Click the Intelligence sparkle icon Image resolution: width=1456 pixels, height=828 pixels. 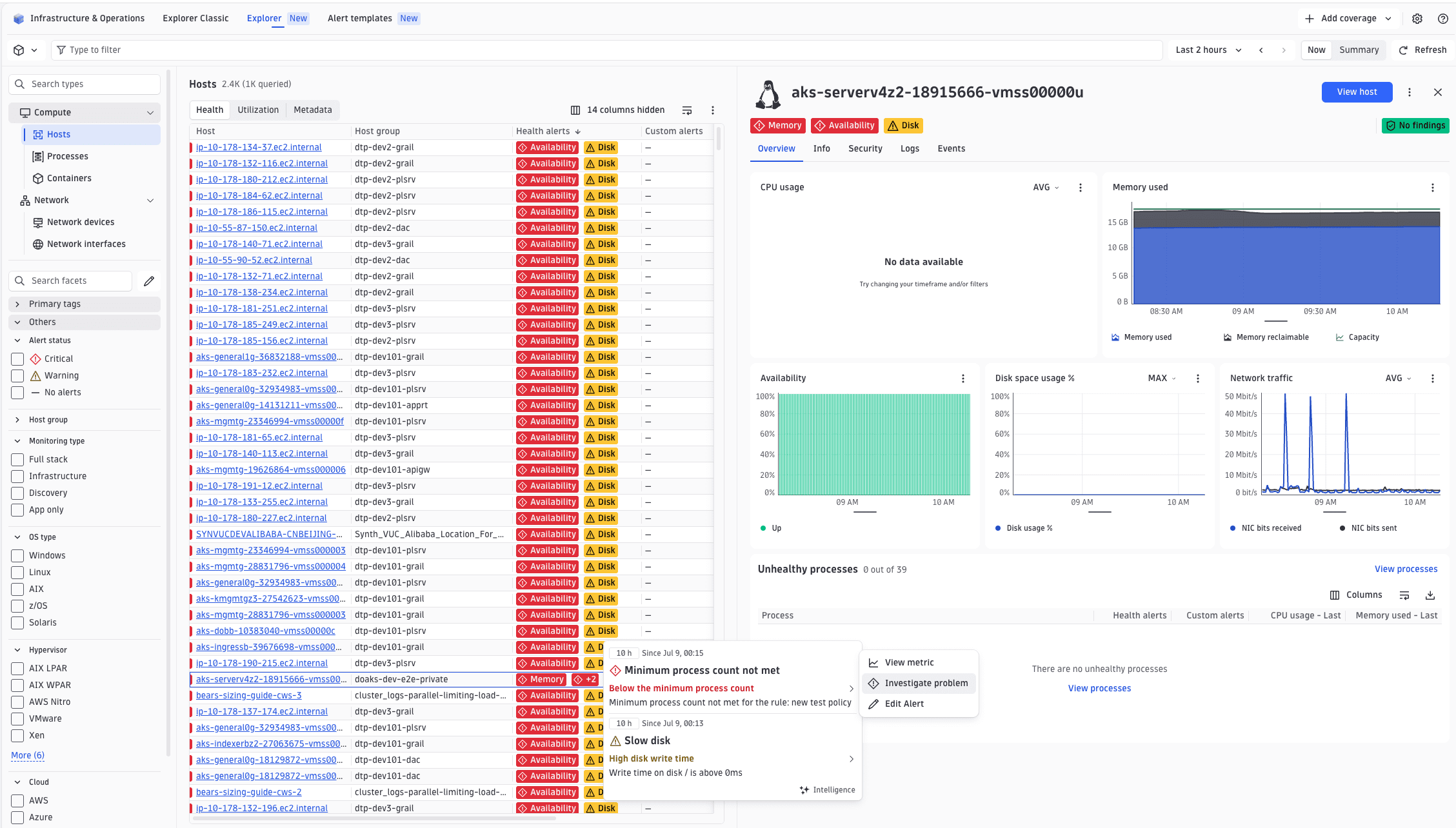[804, 790]
